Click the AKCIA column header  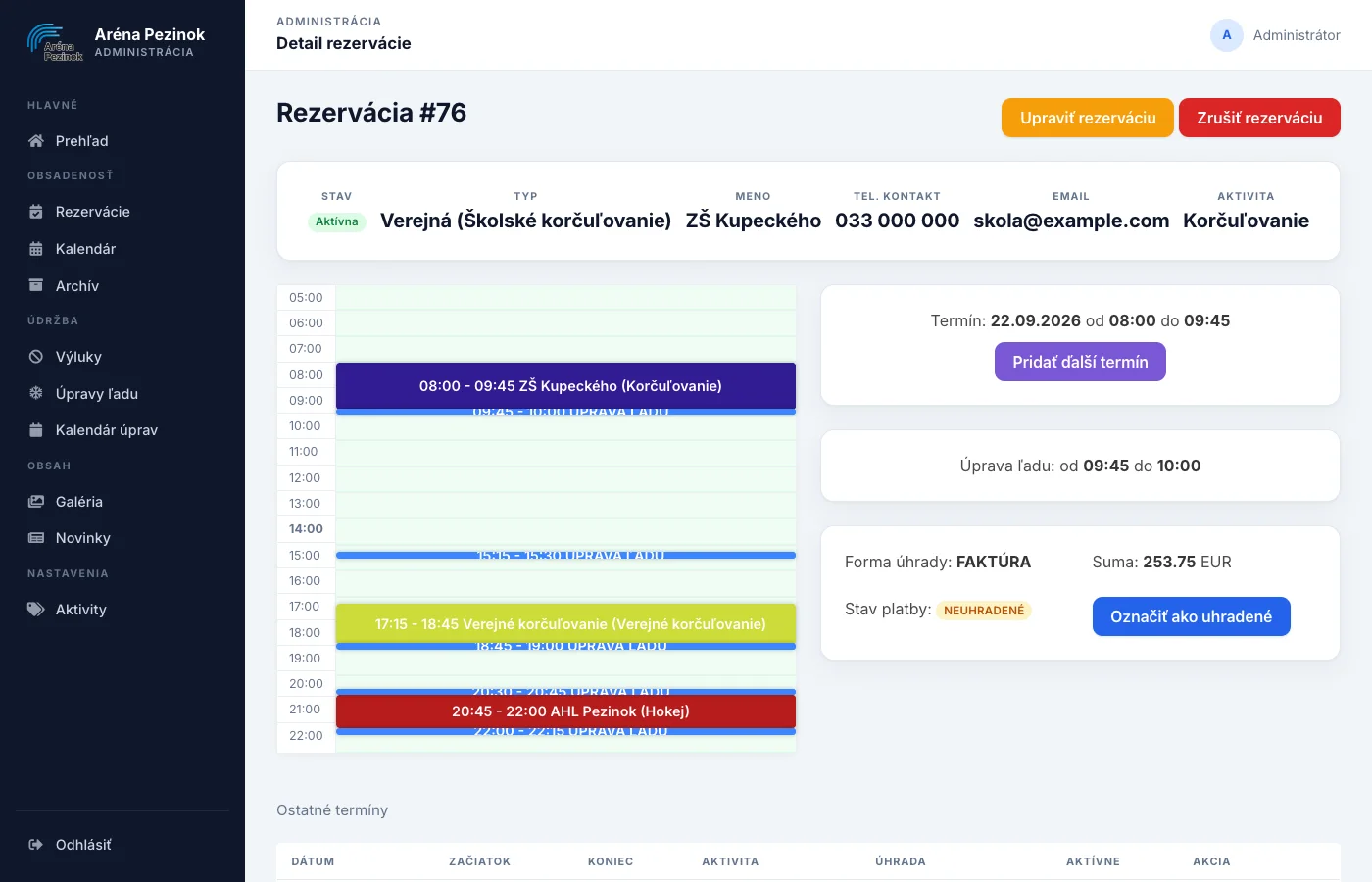coord(1211,861)
